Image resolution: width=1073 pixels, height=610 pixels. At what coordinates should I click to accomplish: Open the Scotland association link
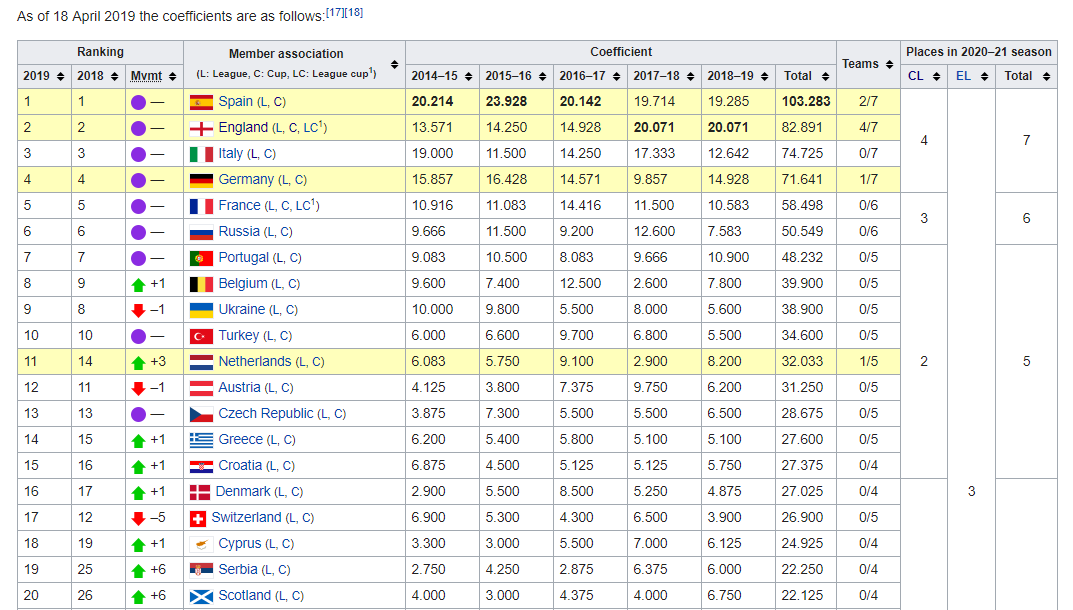point(244,596)
